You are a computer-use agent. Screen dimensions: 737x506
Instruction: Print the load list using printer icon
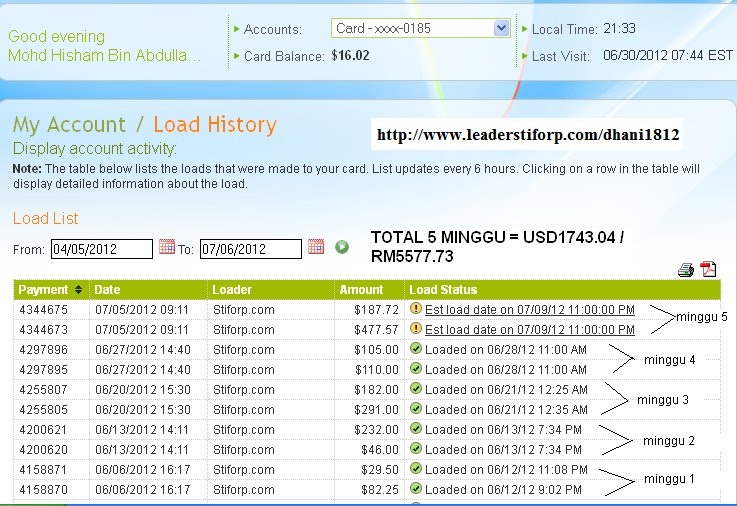686,270
